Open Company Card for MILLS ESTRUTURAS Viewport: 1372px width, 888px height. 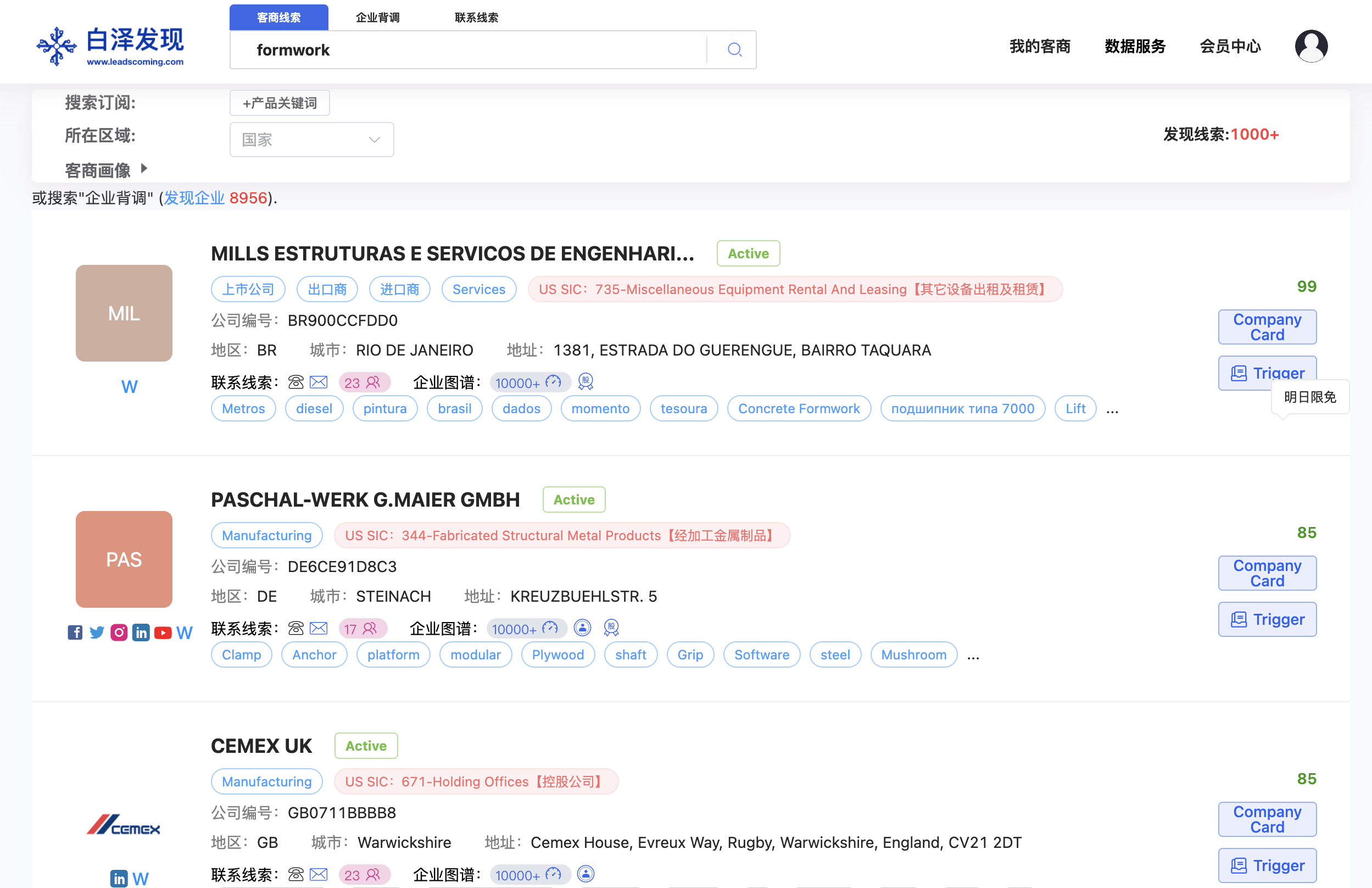click(1267, 327)
